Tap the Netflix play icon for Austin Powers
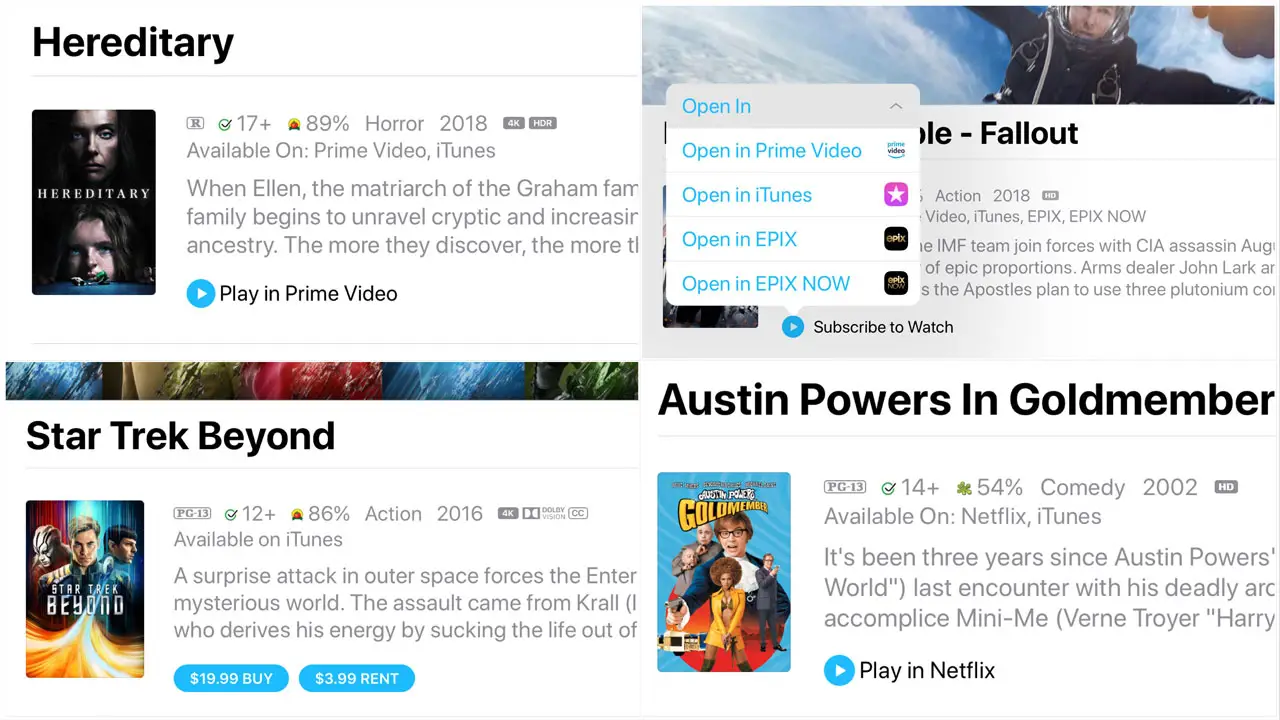Viewport: 1280px width, 720px height. pos(839,670)
